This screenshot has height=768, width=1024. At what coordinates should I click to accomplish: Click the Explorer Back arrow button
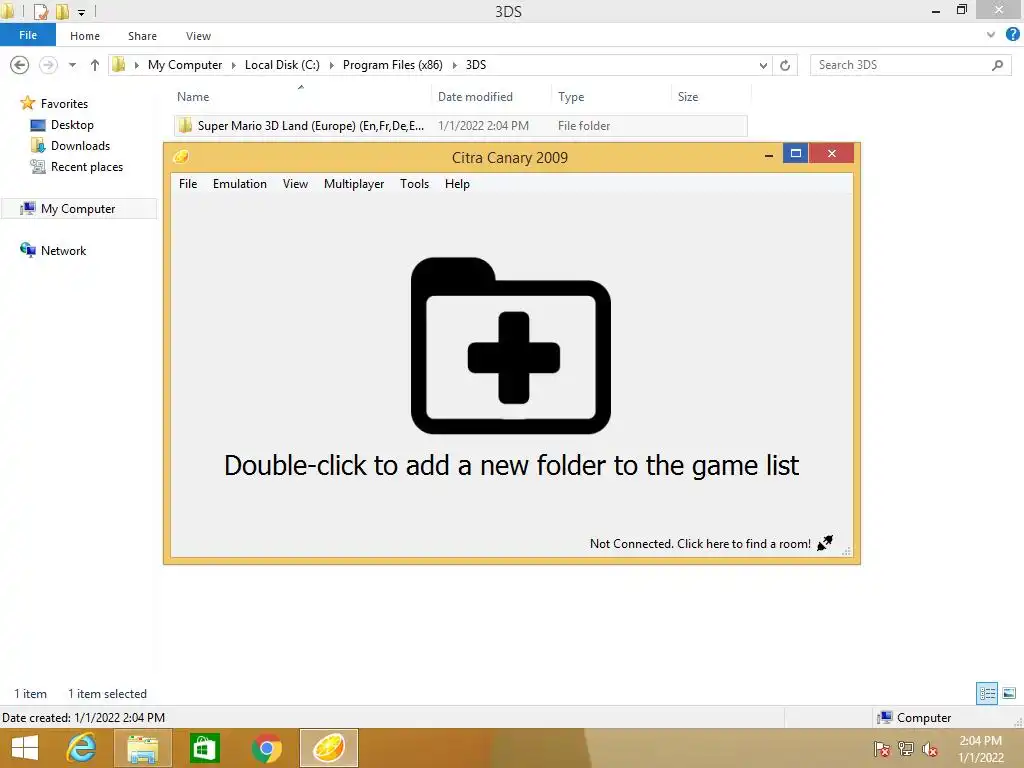(20, 65)
